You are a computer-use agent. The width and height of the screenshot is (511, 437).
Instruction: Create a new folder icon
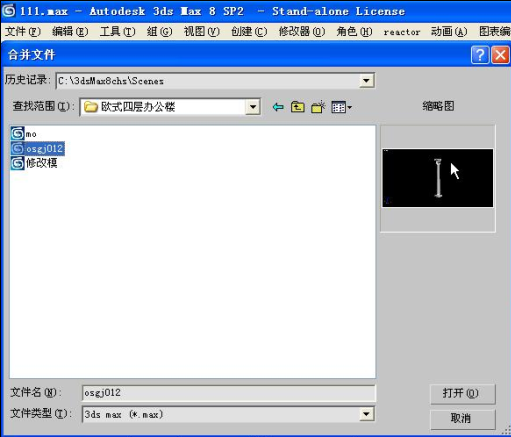318,107
